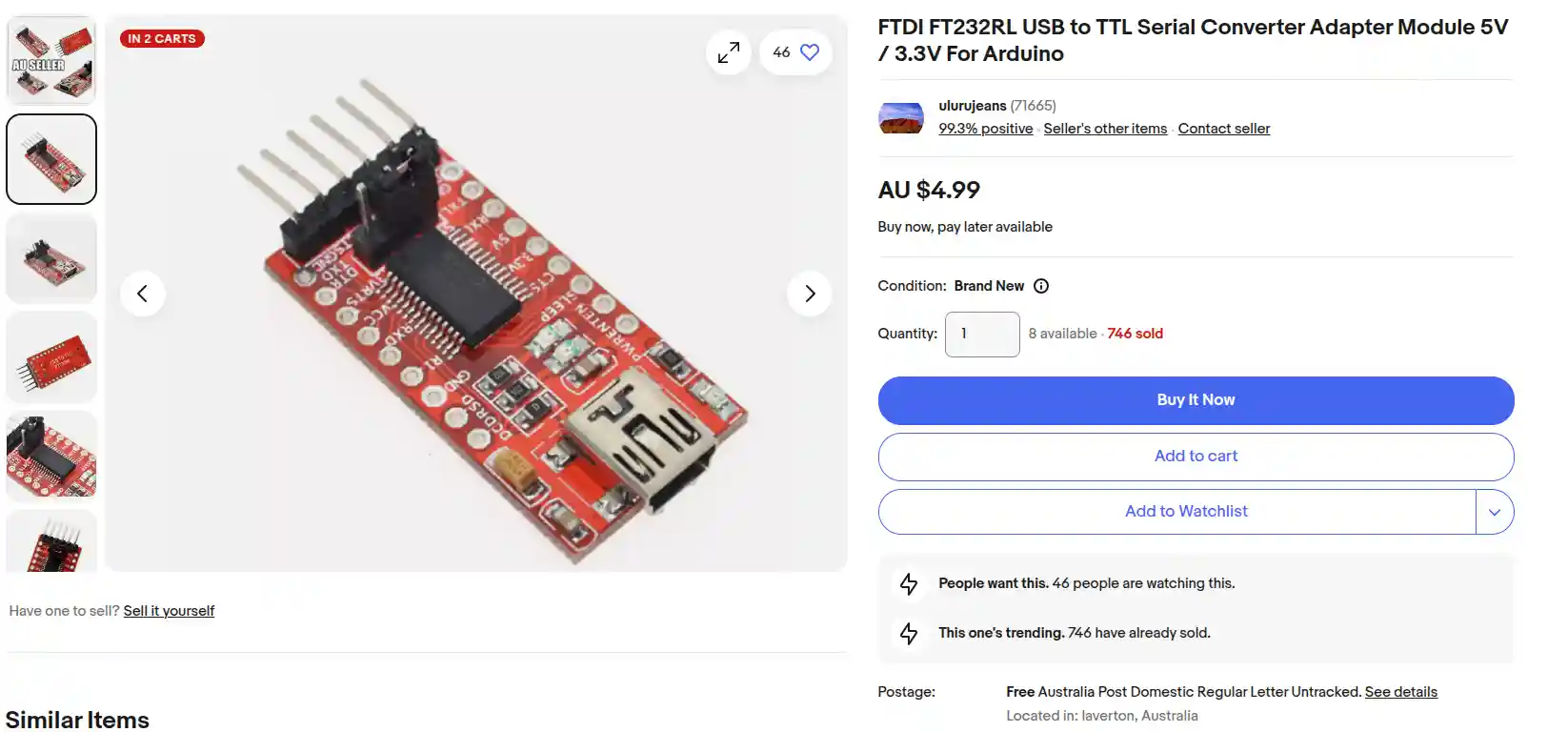Open Seller's other items link
This screenshot has width=1568, height=732.
click(x=1105, y=129)
